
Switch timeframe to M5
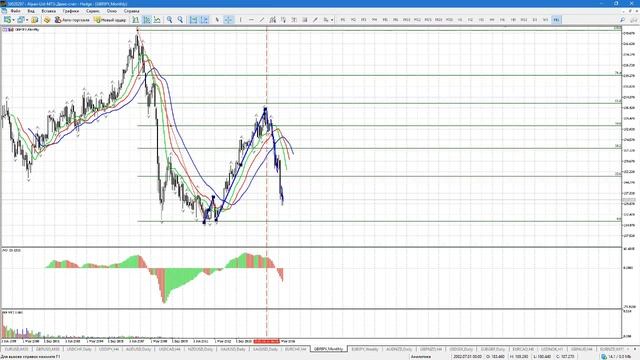(385, 20)
